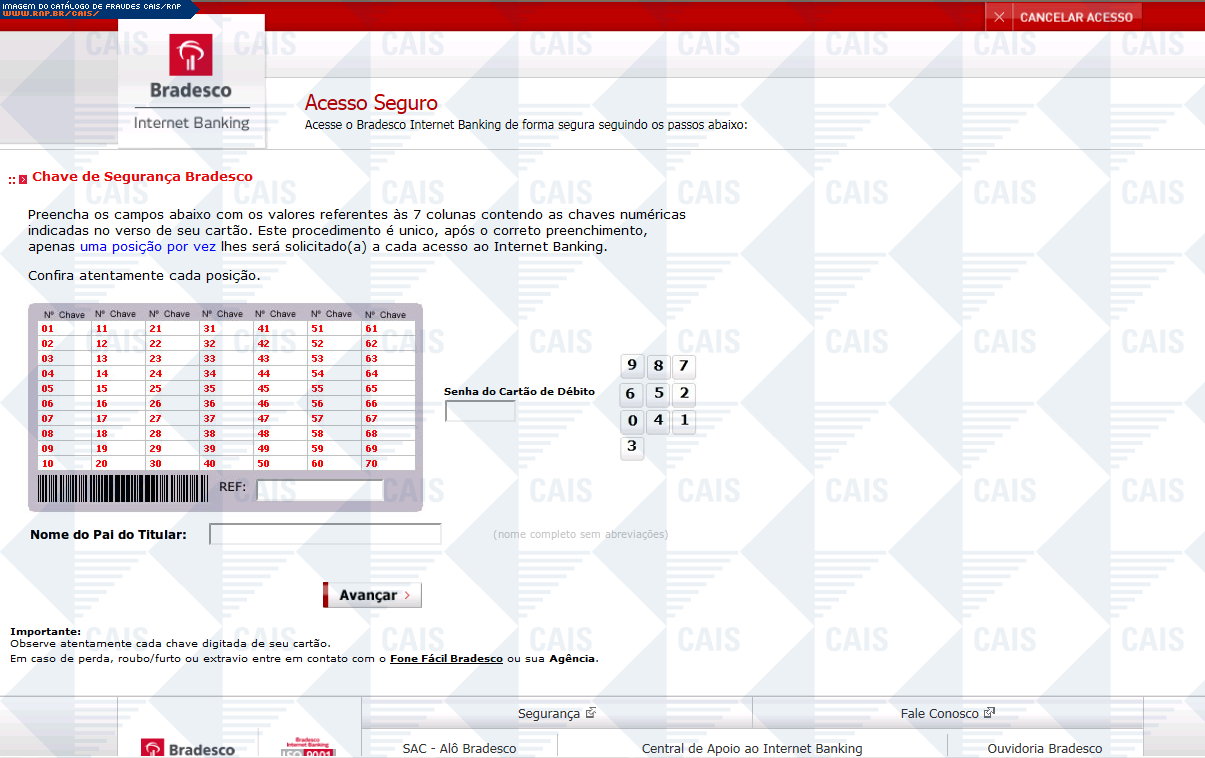1205x758 pixels.
Task: Click key field for position 01
Action: [74, 328]
